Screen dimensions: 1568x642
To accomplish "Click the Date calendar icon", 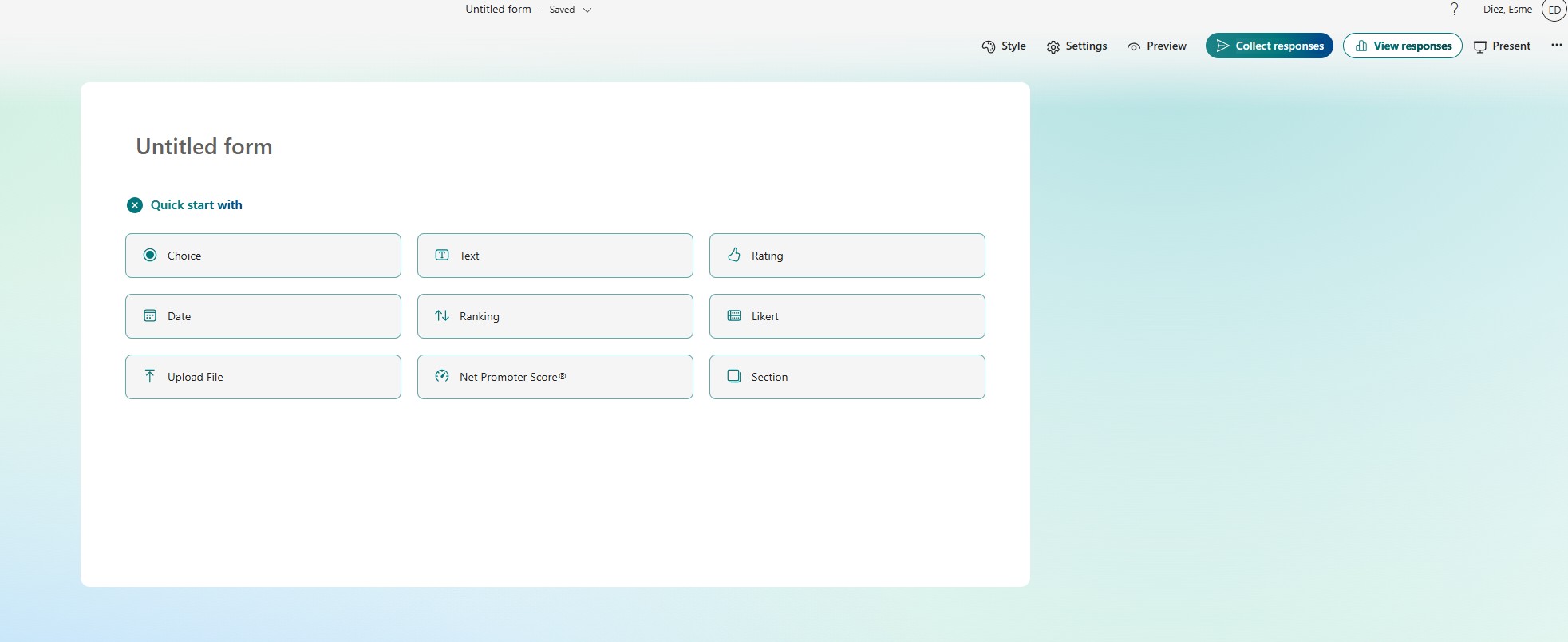I will pos(149,316).
